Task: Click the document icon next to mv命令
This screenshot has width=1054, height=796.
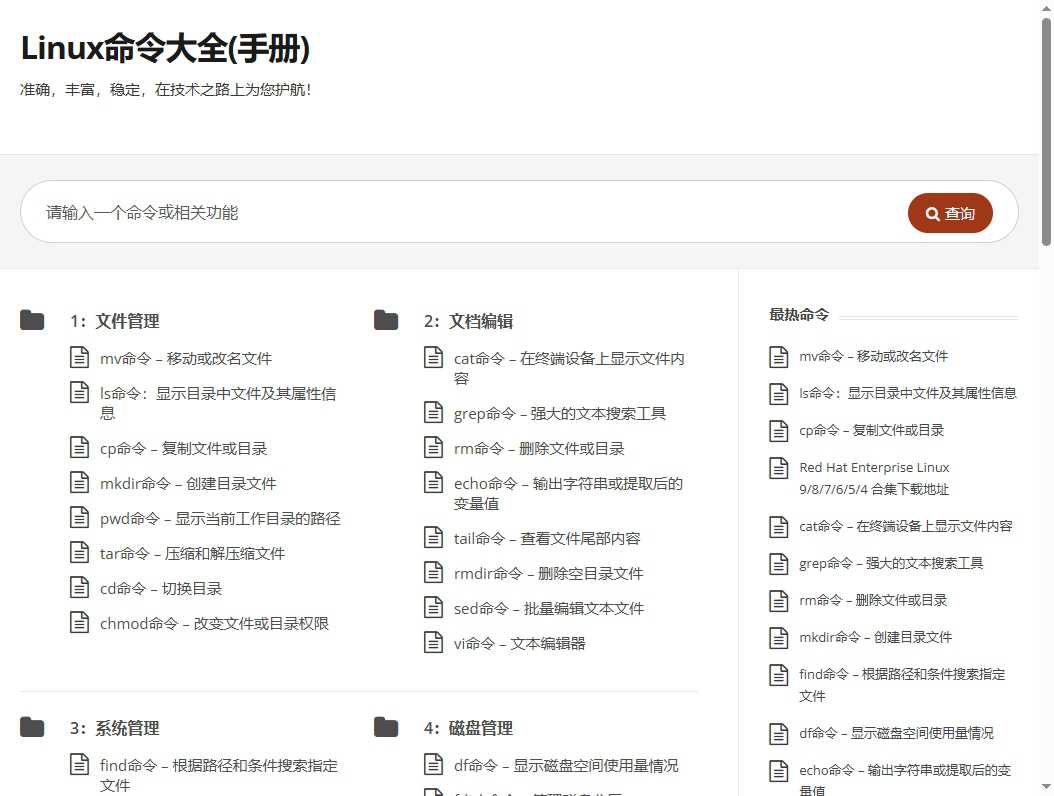Action: (80, 356)
